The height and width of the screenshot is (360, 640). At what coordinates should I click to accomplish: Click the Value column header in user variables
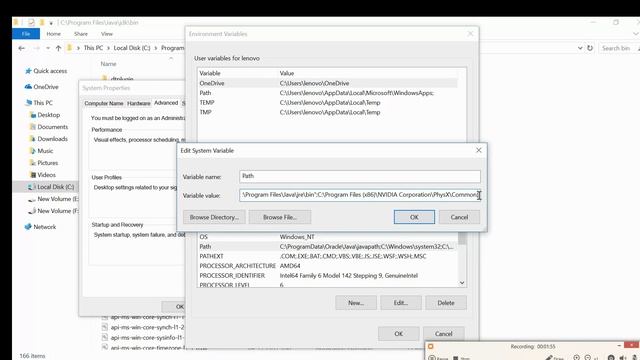[x=287, y=73]
